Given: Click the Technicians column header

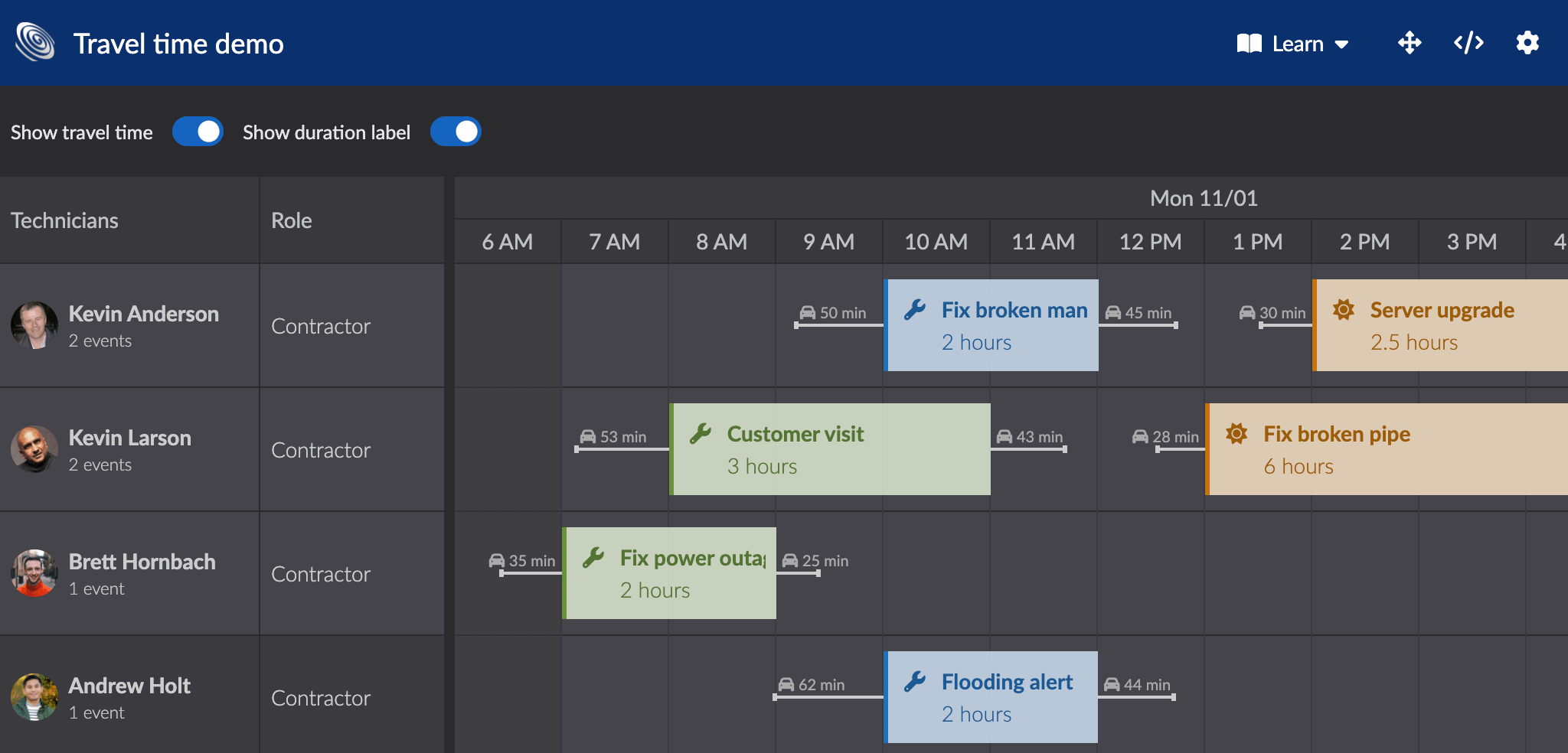Looking at the screenshot, I should click(64, 220).
